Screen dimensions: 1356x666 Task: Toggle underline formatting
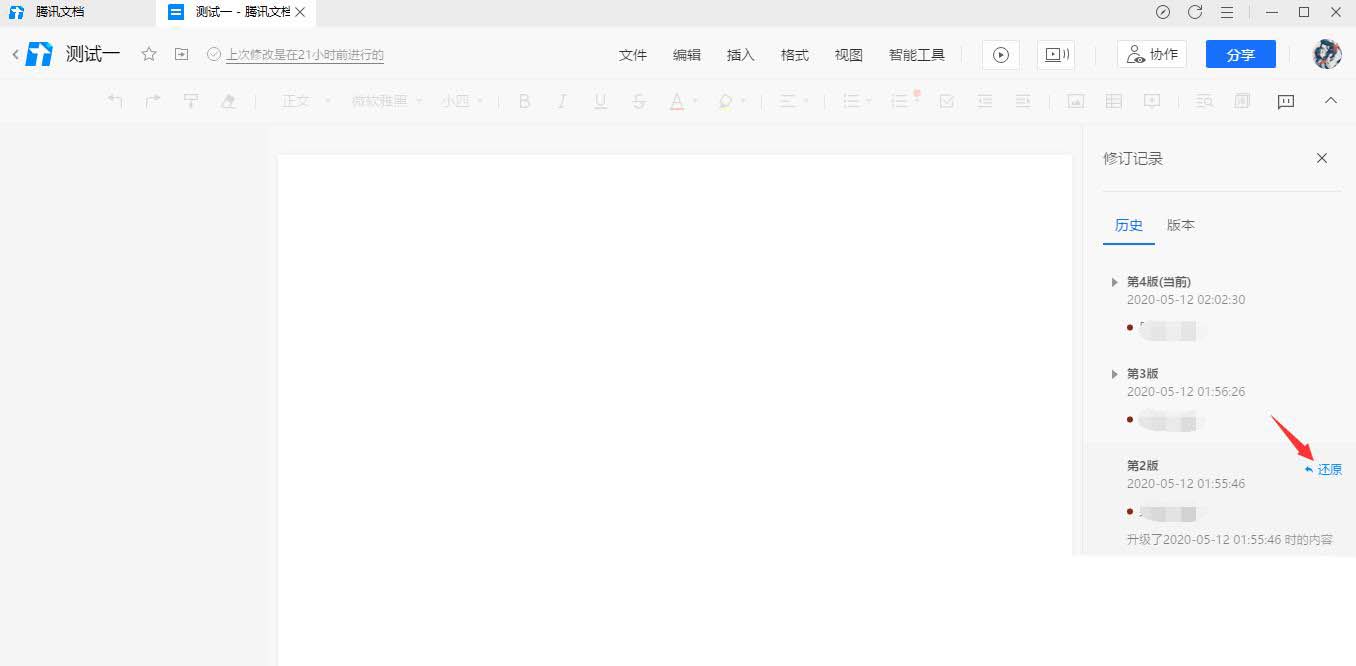(600, 101)
